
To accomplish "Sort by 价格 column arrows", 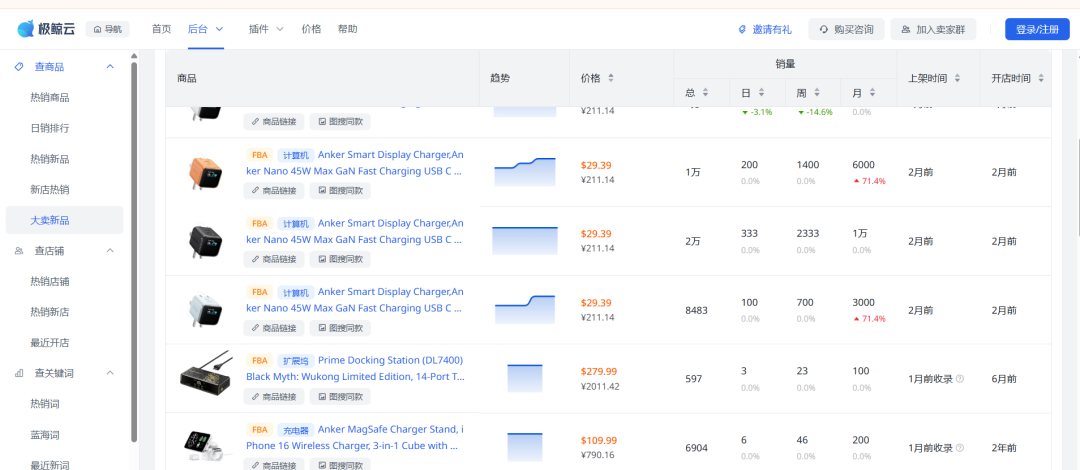I will [610, 79].
